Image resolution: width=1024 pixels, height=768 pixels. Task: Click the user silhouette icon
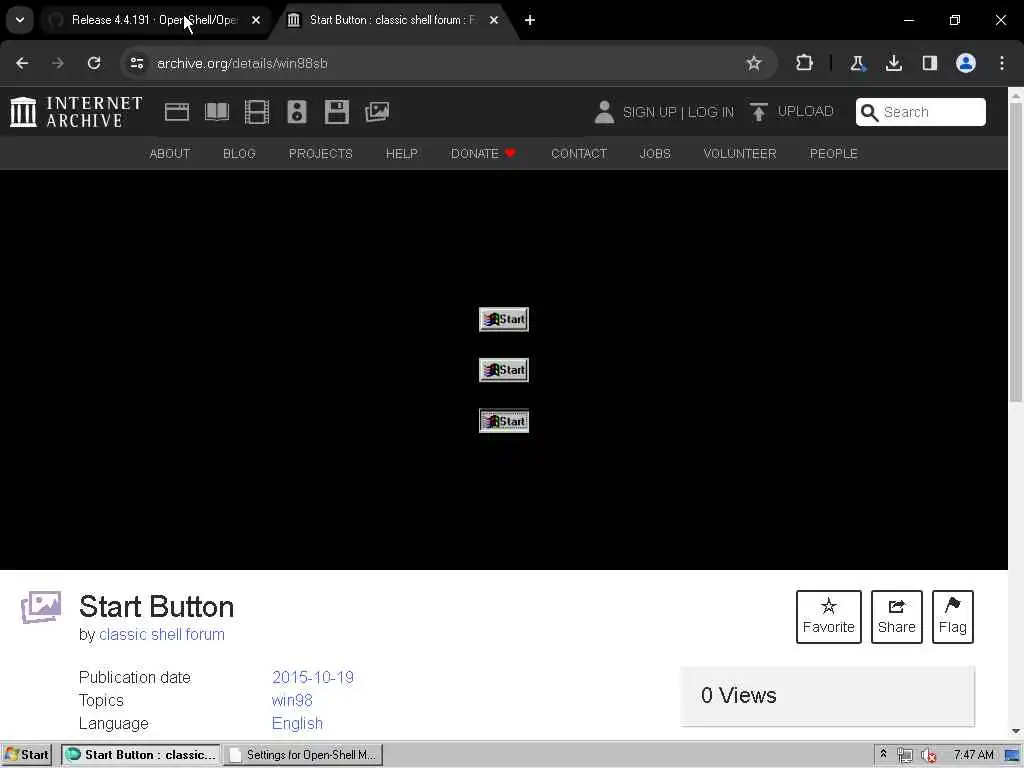click(x=604, y=112)
